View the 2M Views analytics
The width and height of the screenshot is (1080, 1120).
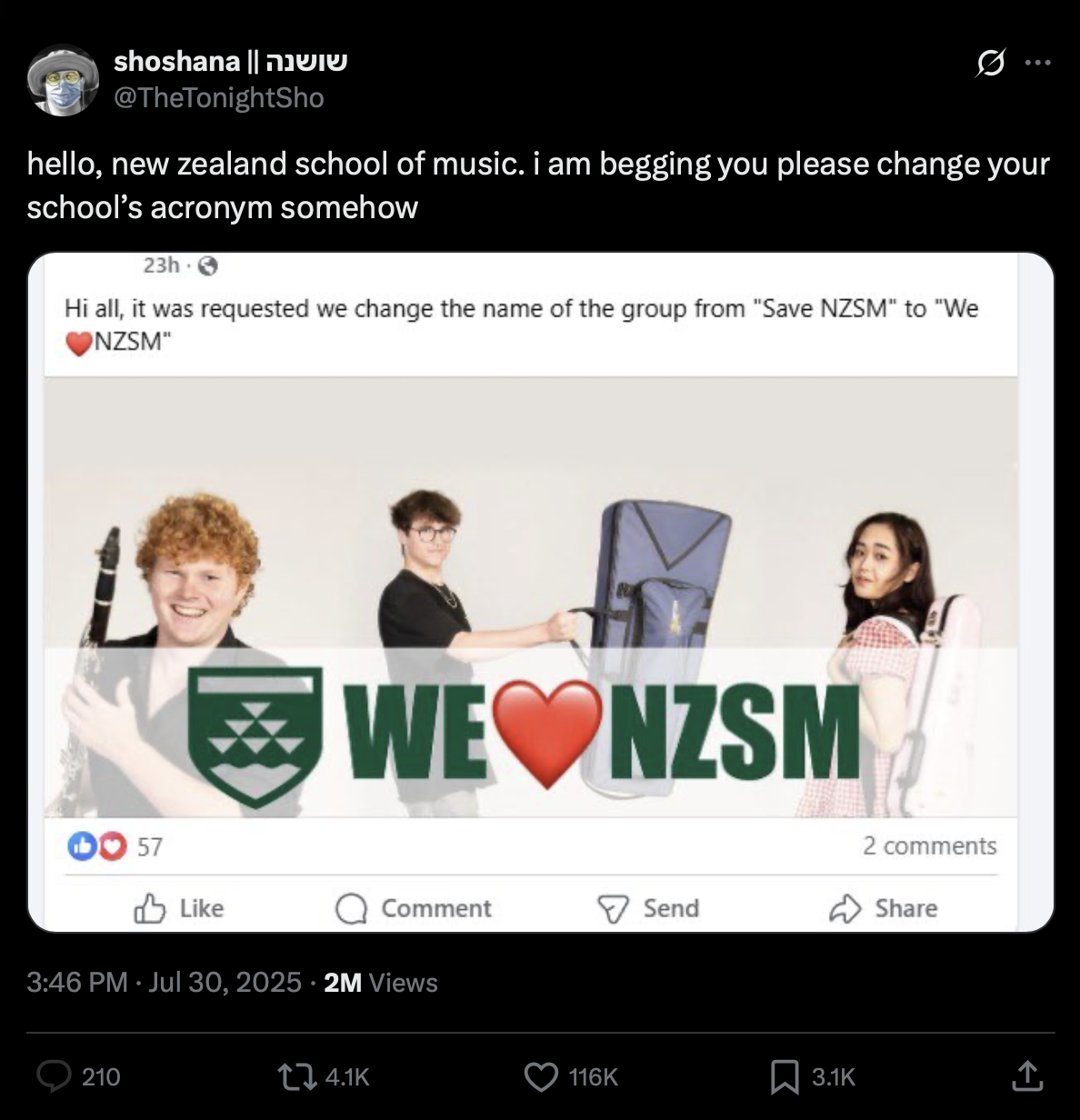(380, 982)
